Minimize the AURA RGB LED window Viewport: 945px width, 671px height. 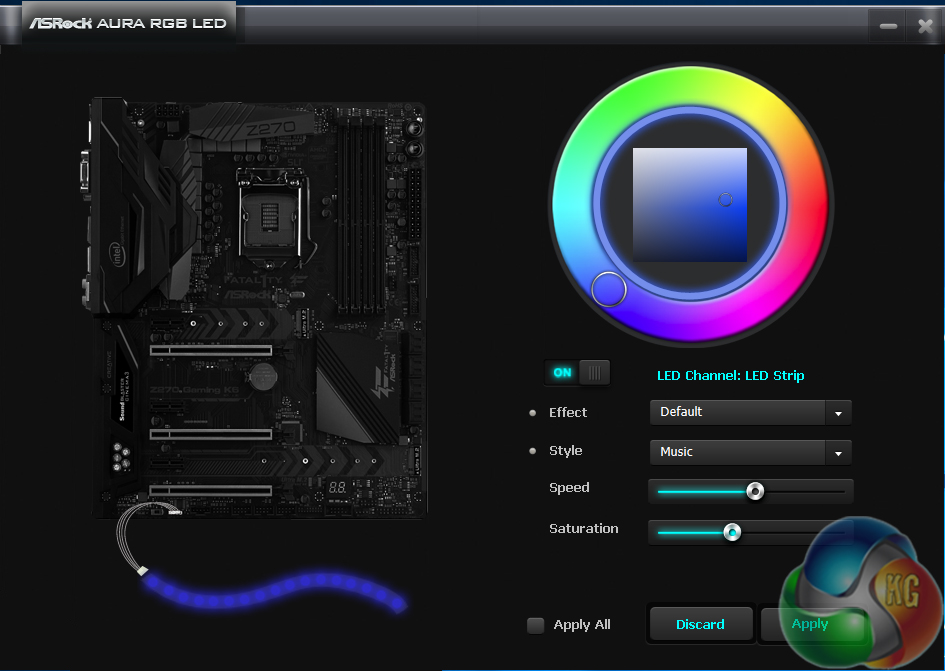[x=888, y=26]
